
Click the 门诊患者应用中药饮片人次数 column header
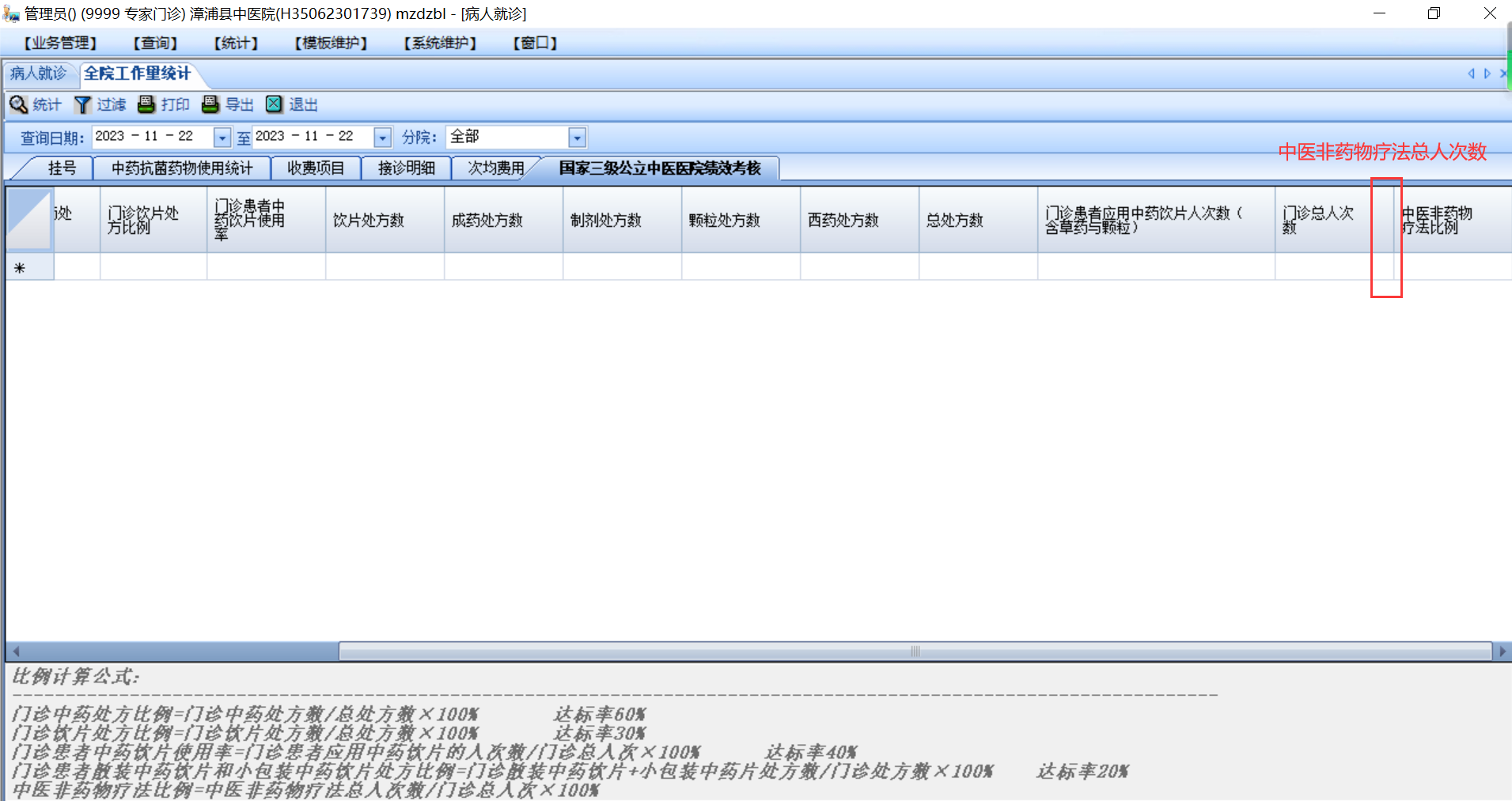pos(1156,220)
